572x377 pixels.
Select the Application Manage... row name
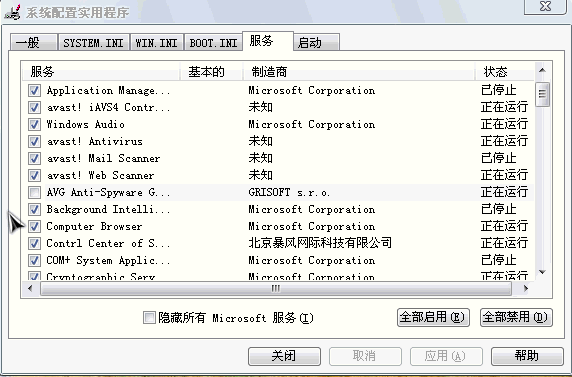tap(108, 91)
